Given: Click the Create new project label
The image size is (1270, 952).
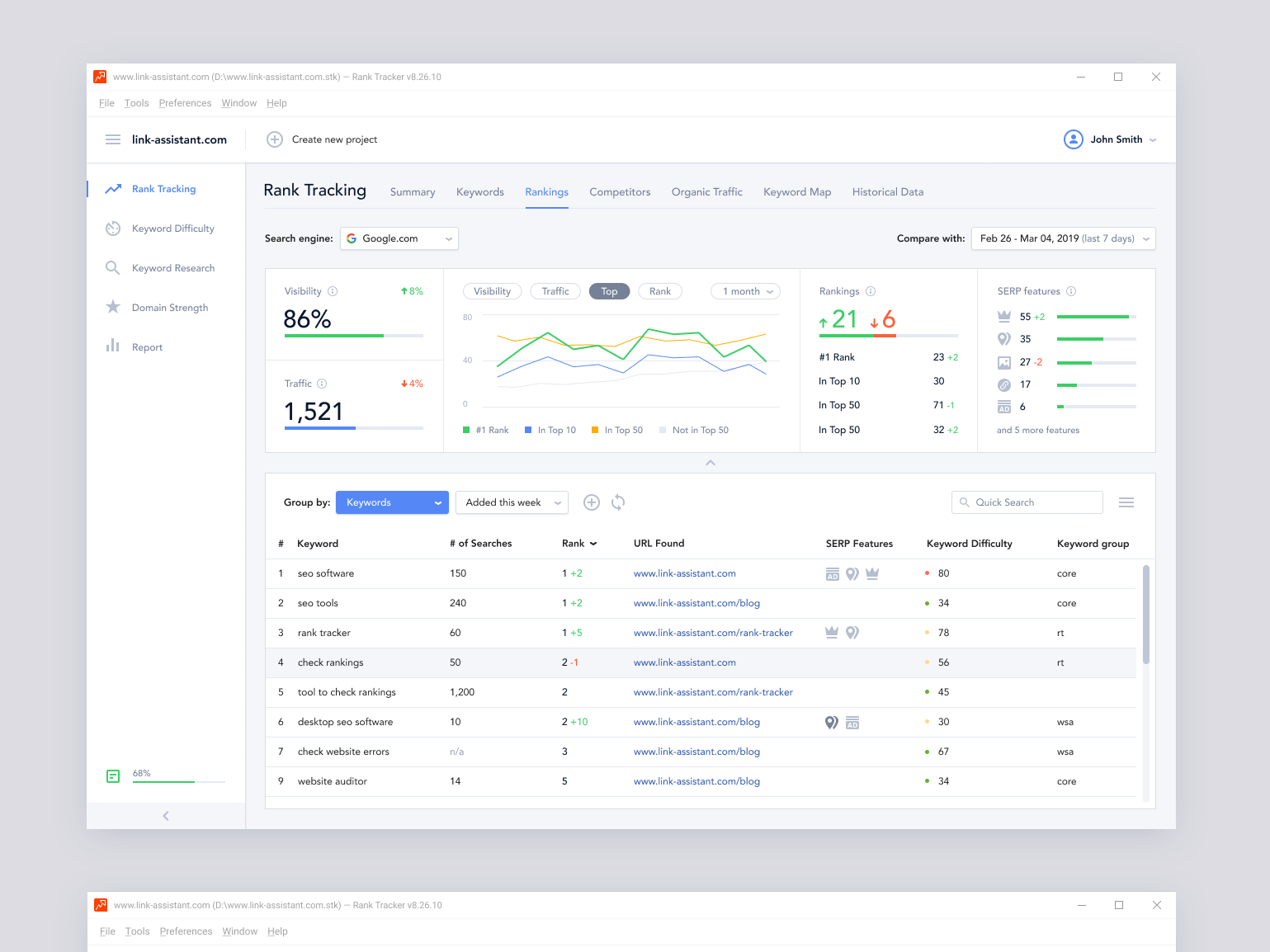Looking at the screenshot, I should pyautogui.click(x=334, y=139).
